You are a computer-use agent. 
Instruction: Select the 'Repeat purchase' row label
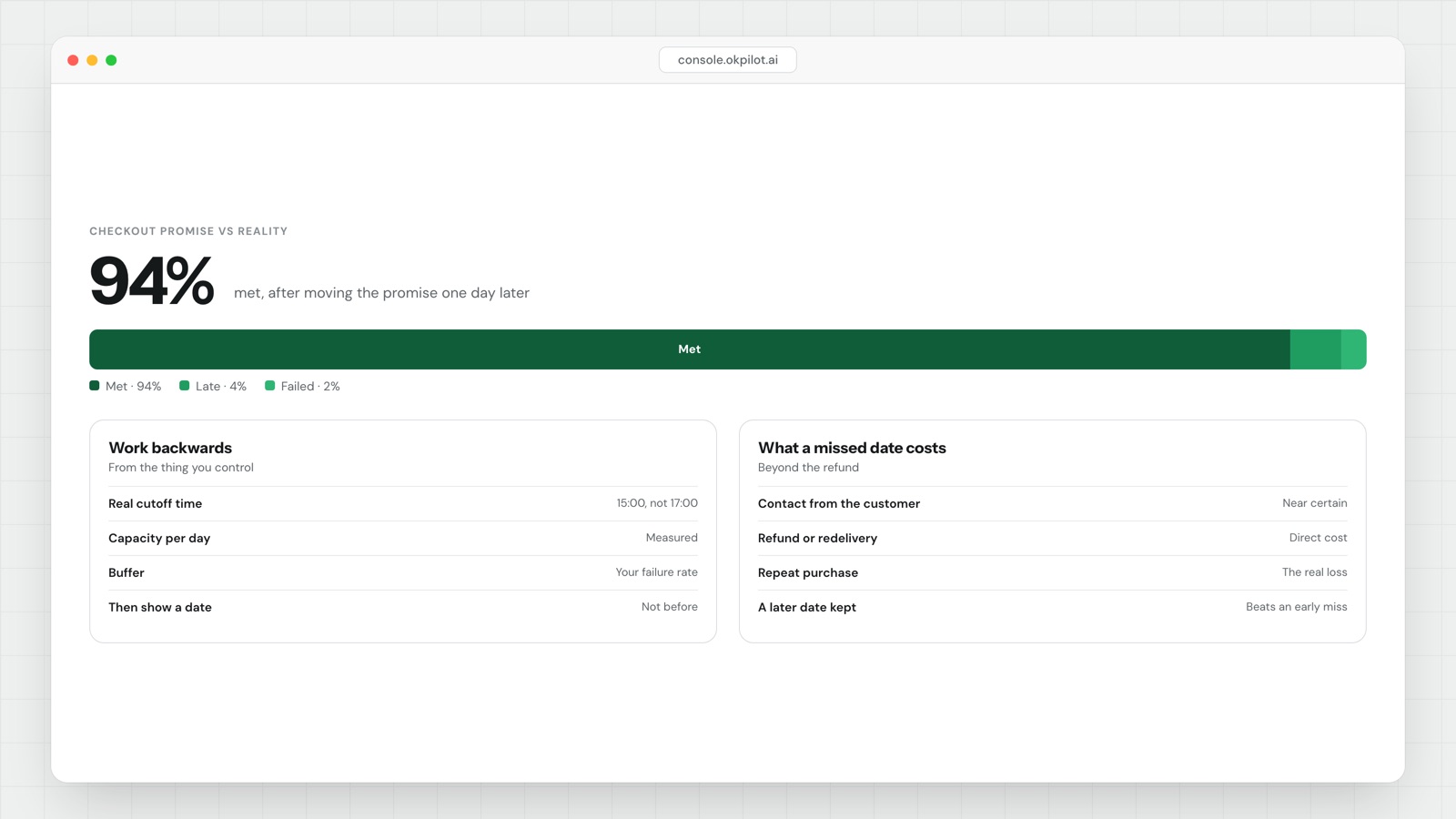pos(808,572)
